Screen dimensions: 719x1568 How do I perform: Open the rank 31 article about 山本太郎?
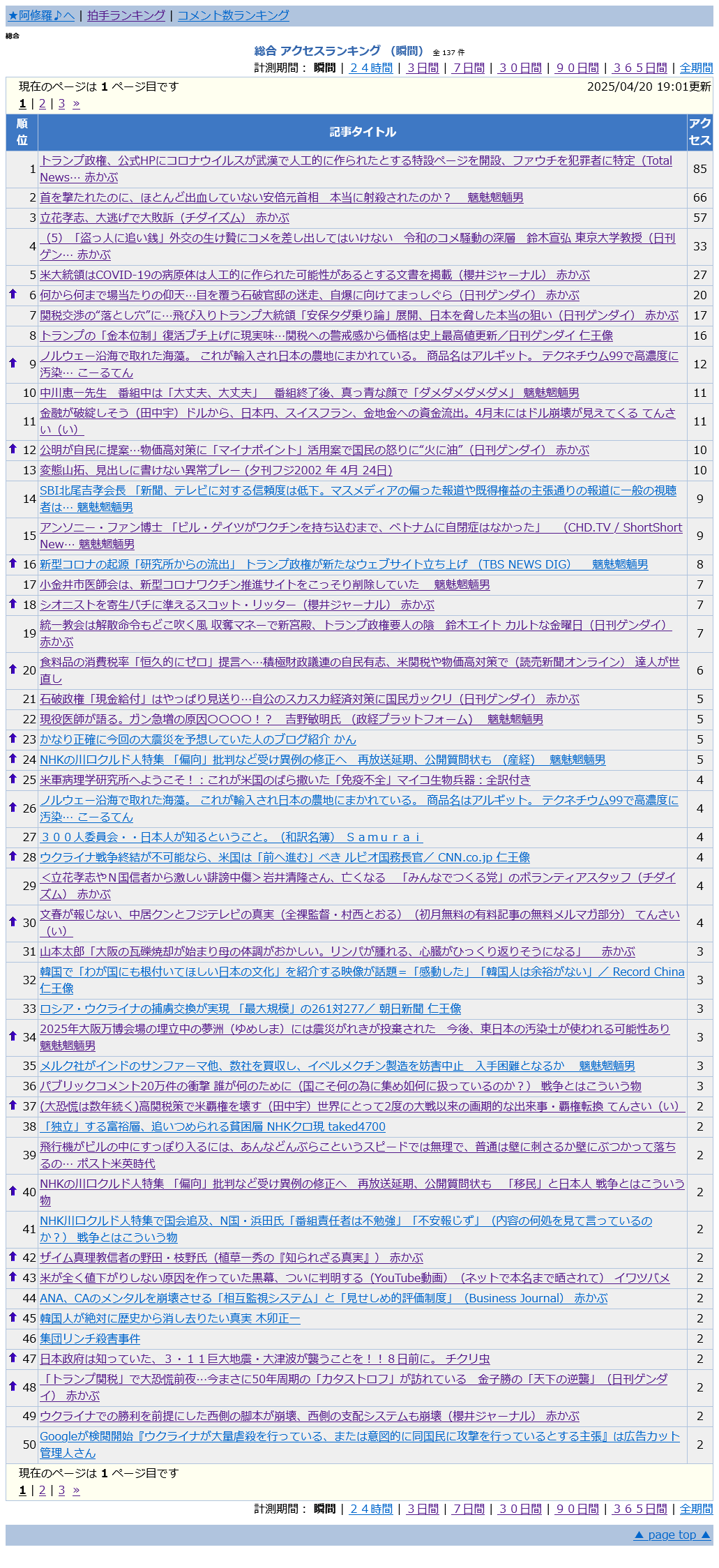tap(338, 951)
